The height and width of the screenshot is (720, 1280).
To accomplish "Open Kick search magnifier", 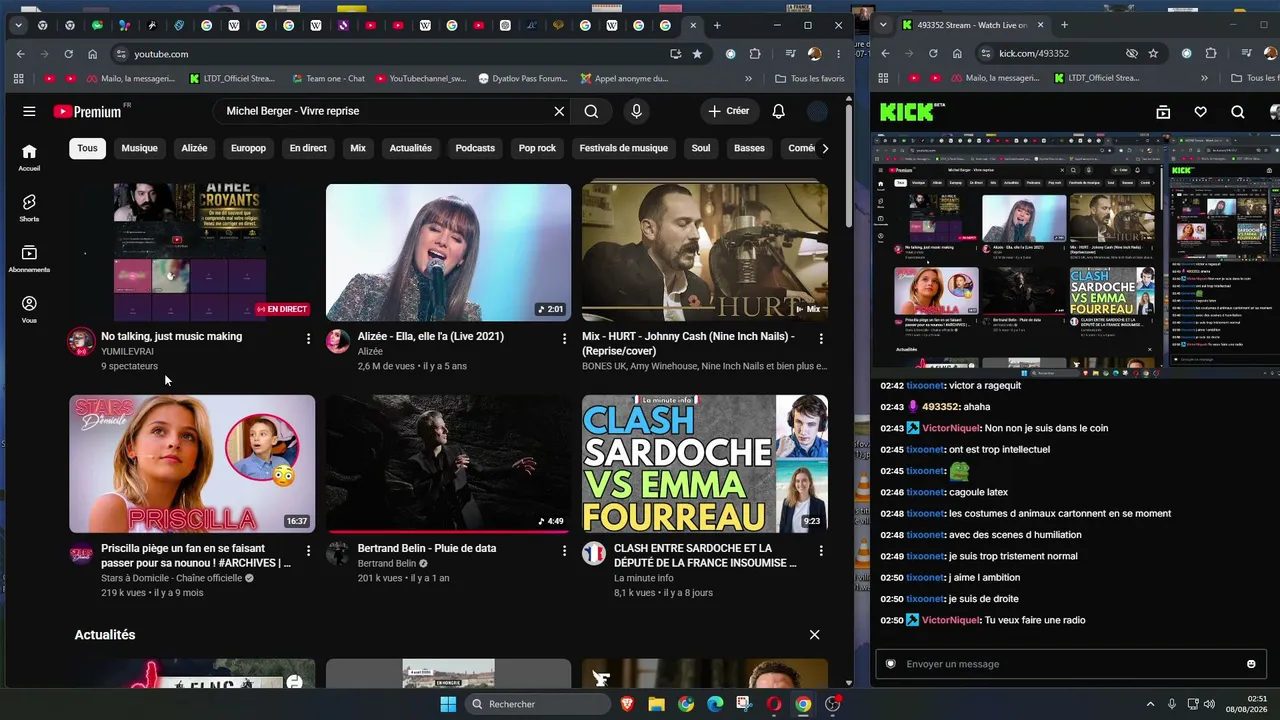I will 1238,112.
